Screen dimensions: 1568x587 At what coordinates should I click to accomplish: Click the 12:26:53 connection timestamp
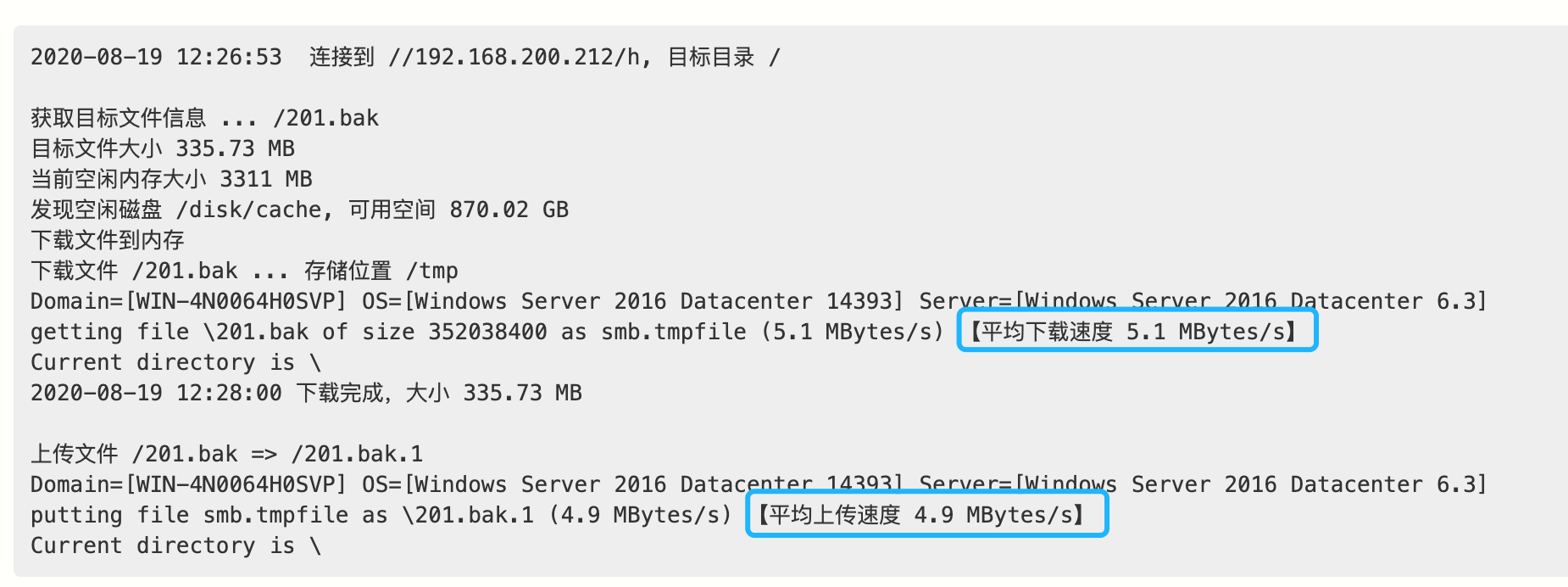click(228, 57)
